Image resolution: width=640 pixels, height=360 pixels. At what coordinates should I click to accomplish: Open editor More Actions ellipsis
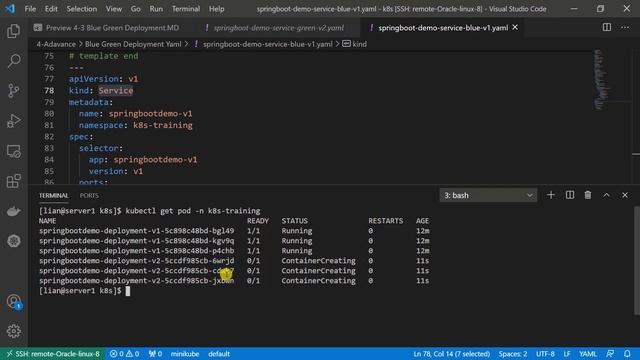(625, 27)
